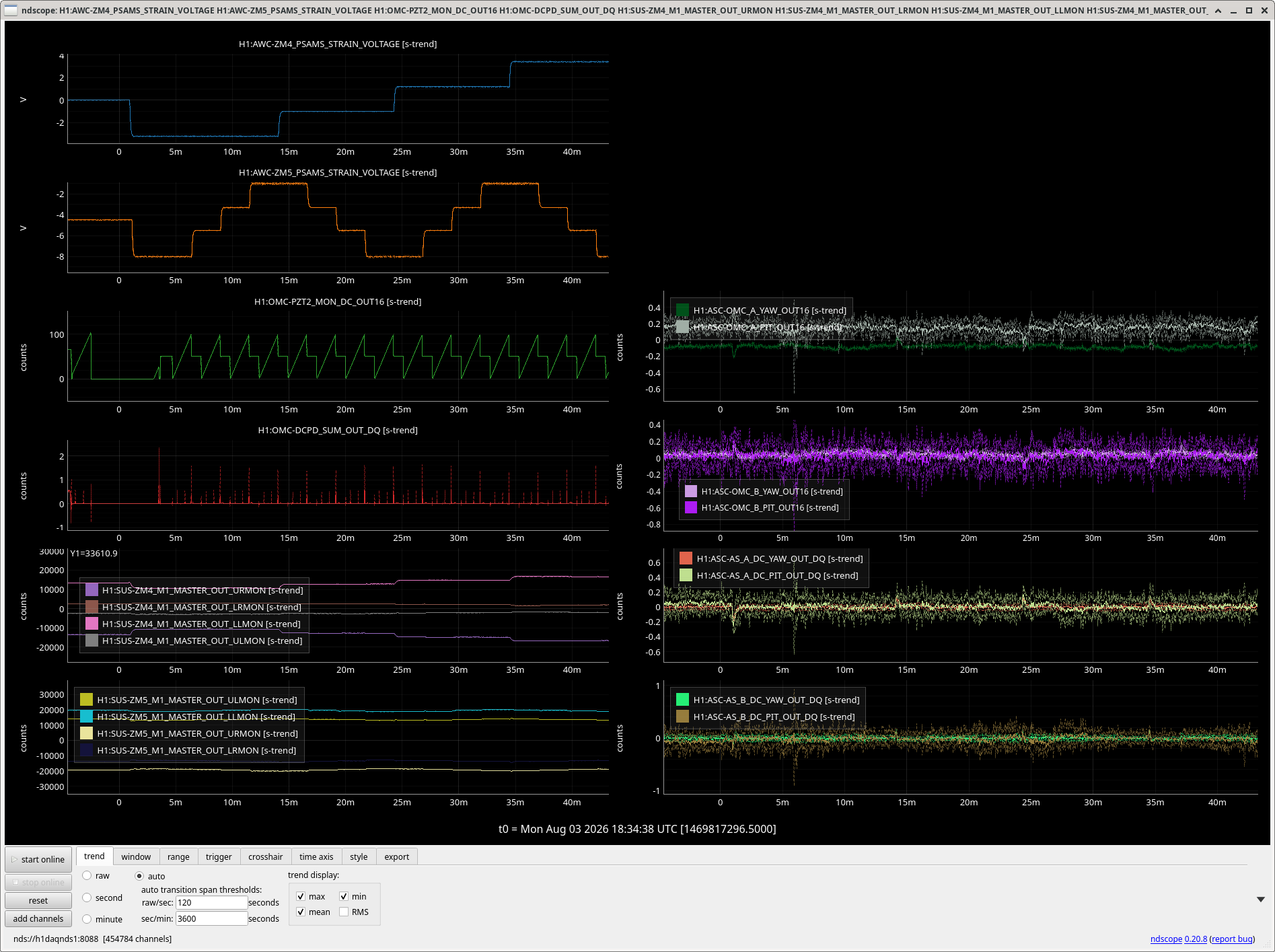Click the H1:ASC-OMC_B_PIT_OUT16 purple legend icon
This screenshot has height=952, width=1275.
click(x=690, y=507)
